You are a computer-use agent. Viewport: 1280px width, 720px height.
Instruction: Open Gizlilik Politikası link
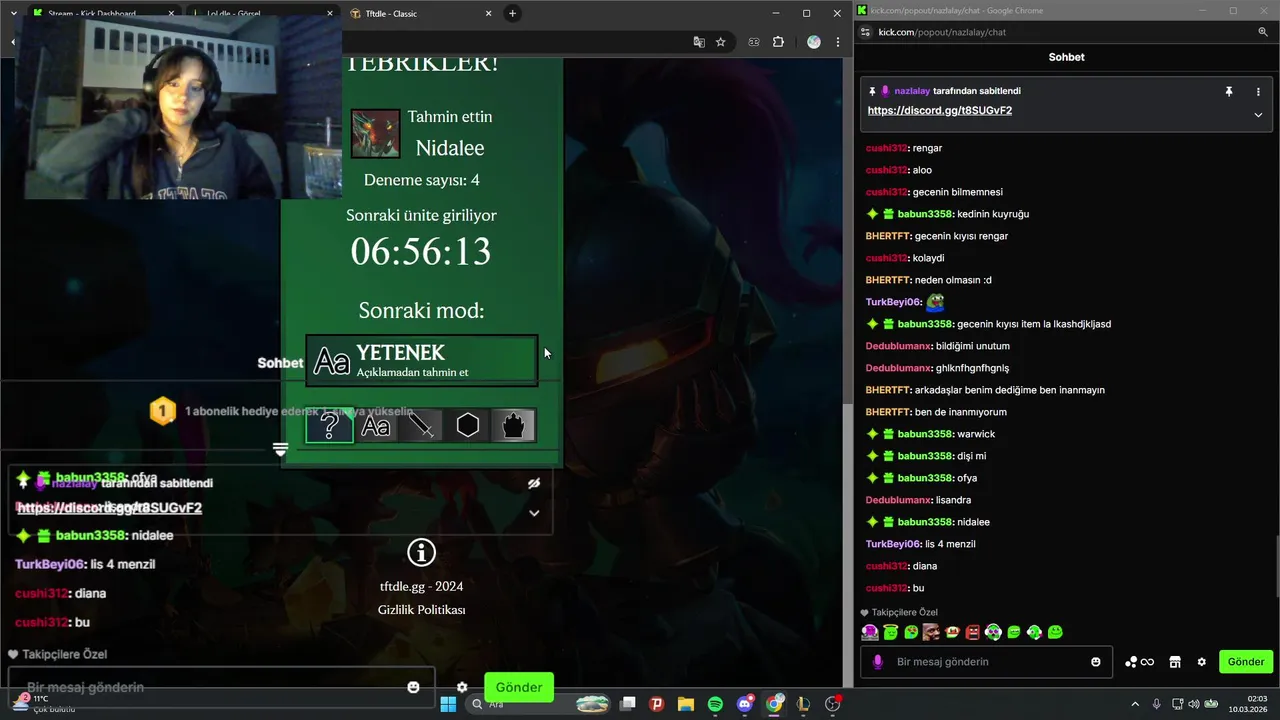click(x=422, y=610)
